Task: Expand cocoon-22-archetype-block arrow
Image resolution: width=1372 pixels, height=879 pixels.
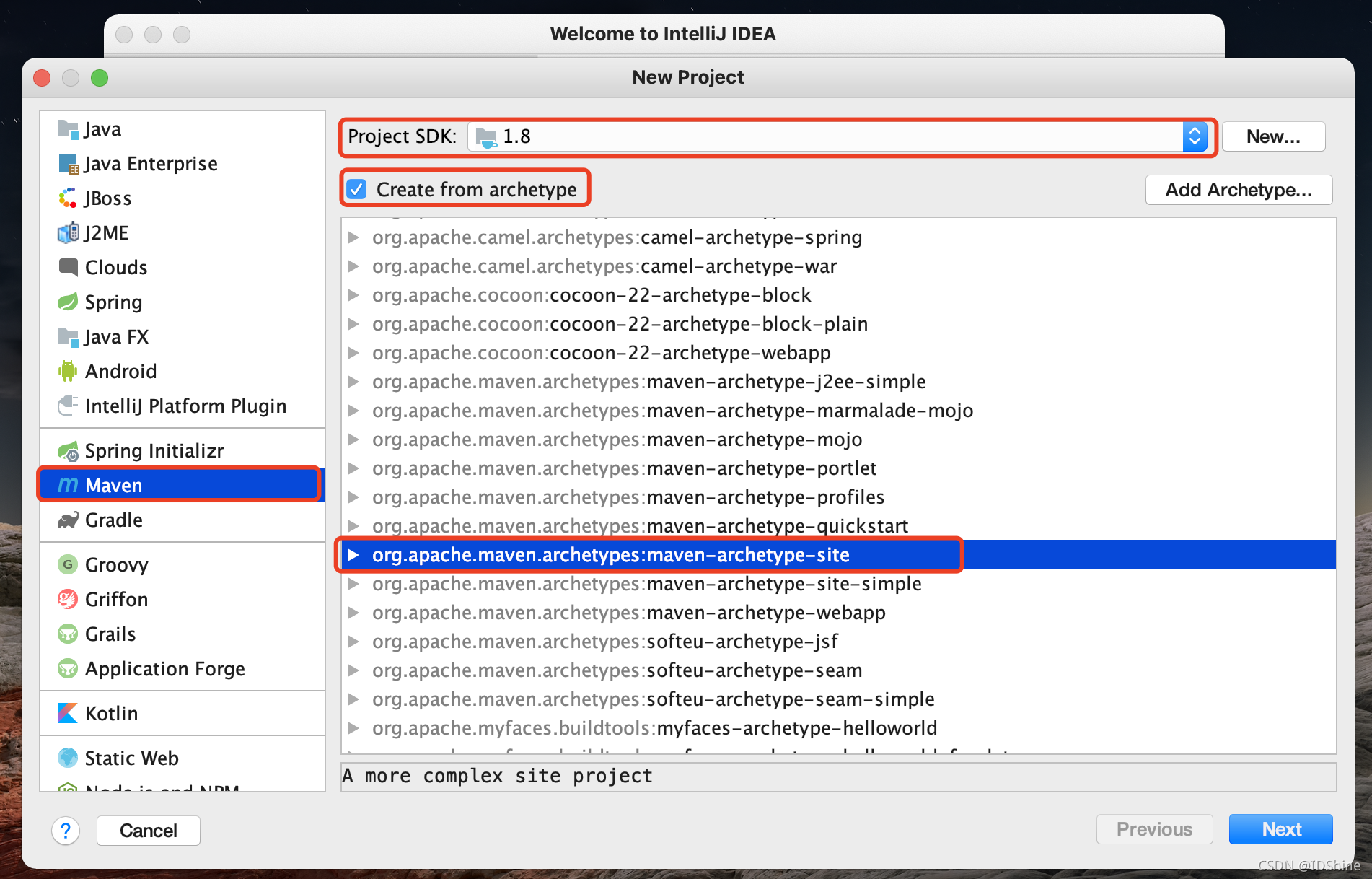Action: point(353,294)
